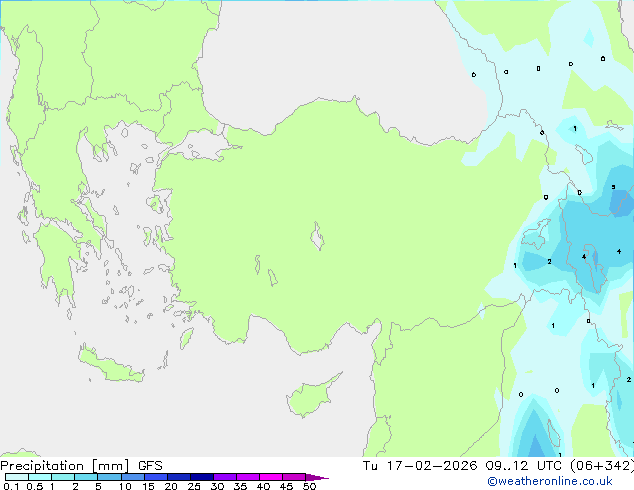This screenshot has width=634, height=490.
Task: Click the legend scale label "45"
Action: (286, 486)
